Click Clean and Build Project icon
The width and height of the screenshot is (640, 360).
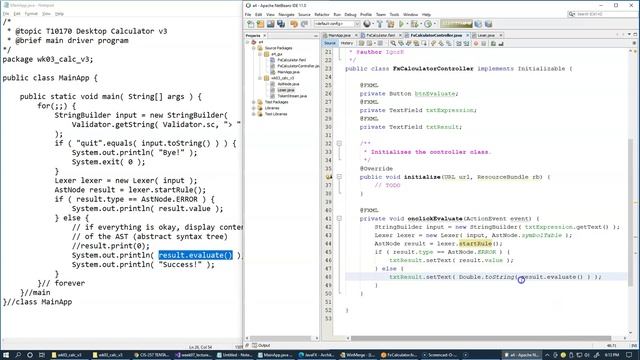tap(391, 24)
